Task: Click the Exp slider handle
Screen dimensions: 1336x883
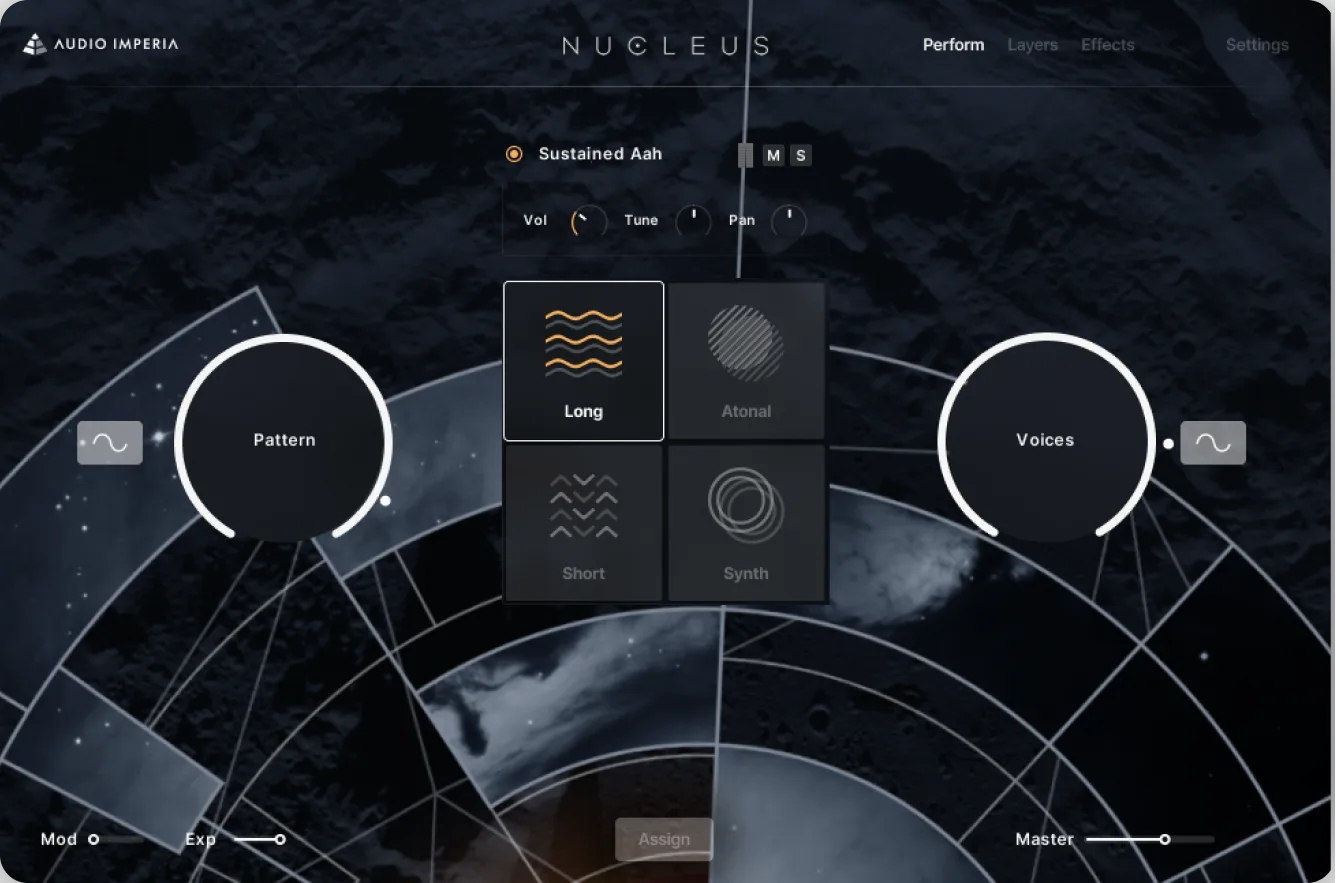Action: (280, 839)
